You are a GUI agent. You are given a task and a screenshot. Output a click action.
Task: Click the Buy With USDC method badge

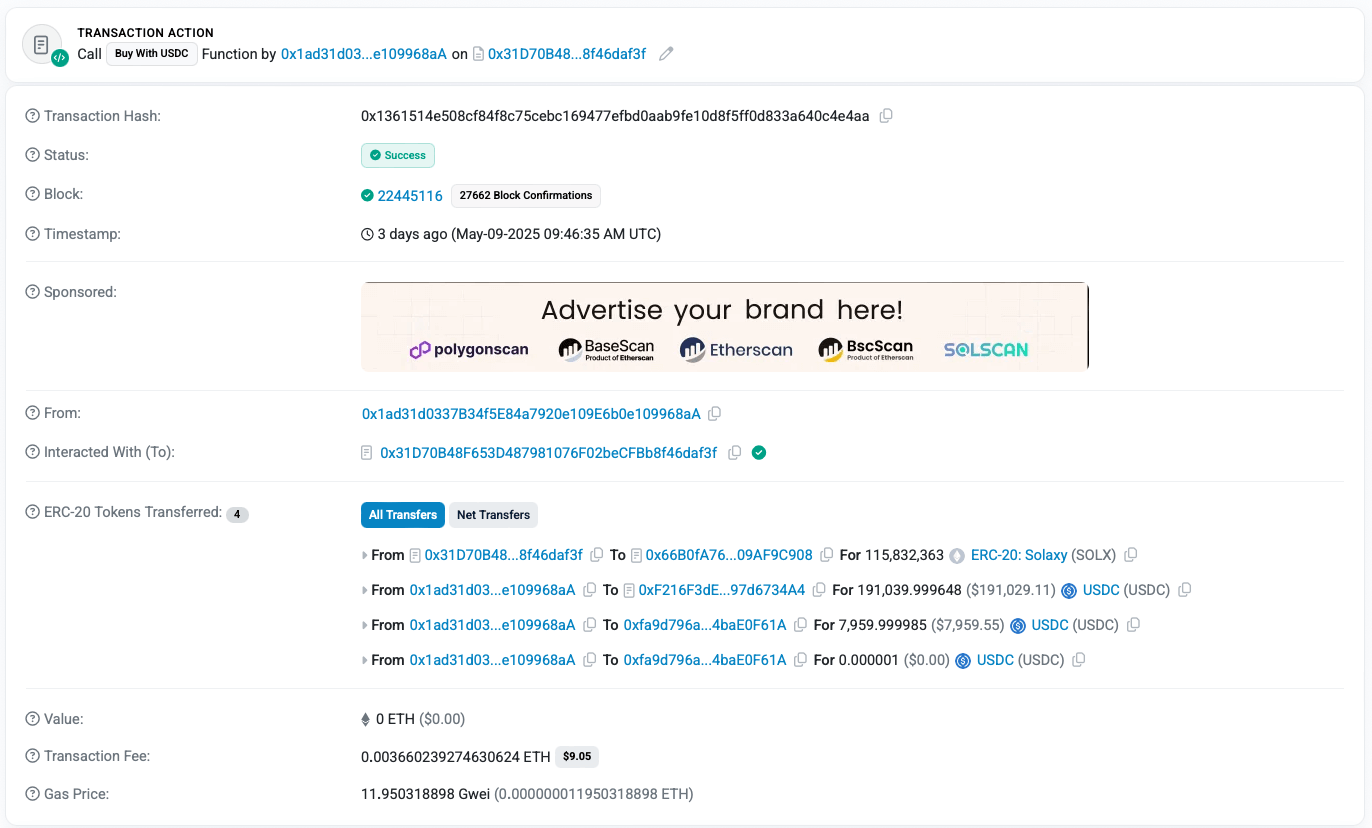pos(151,54)
